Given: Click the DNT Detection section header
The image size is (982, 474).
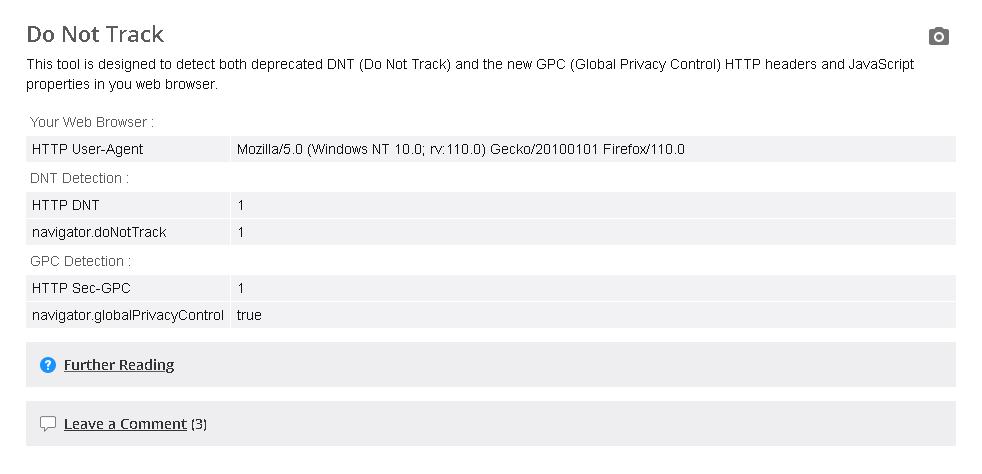Looking at the screenshot, I should [x=80, y=178].
